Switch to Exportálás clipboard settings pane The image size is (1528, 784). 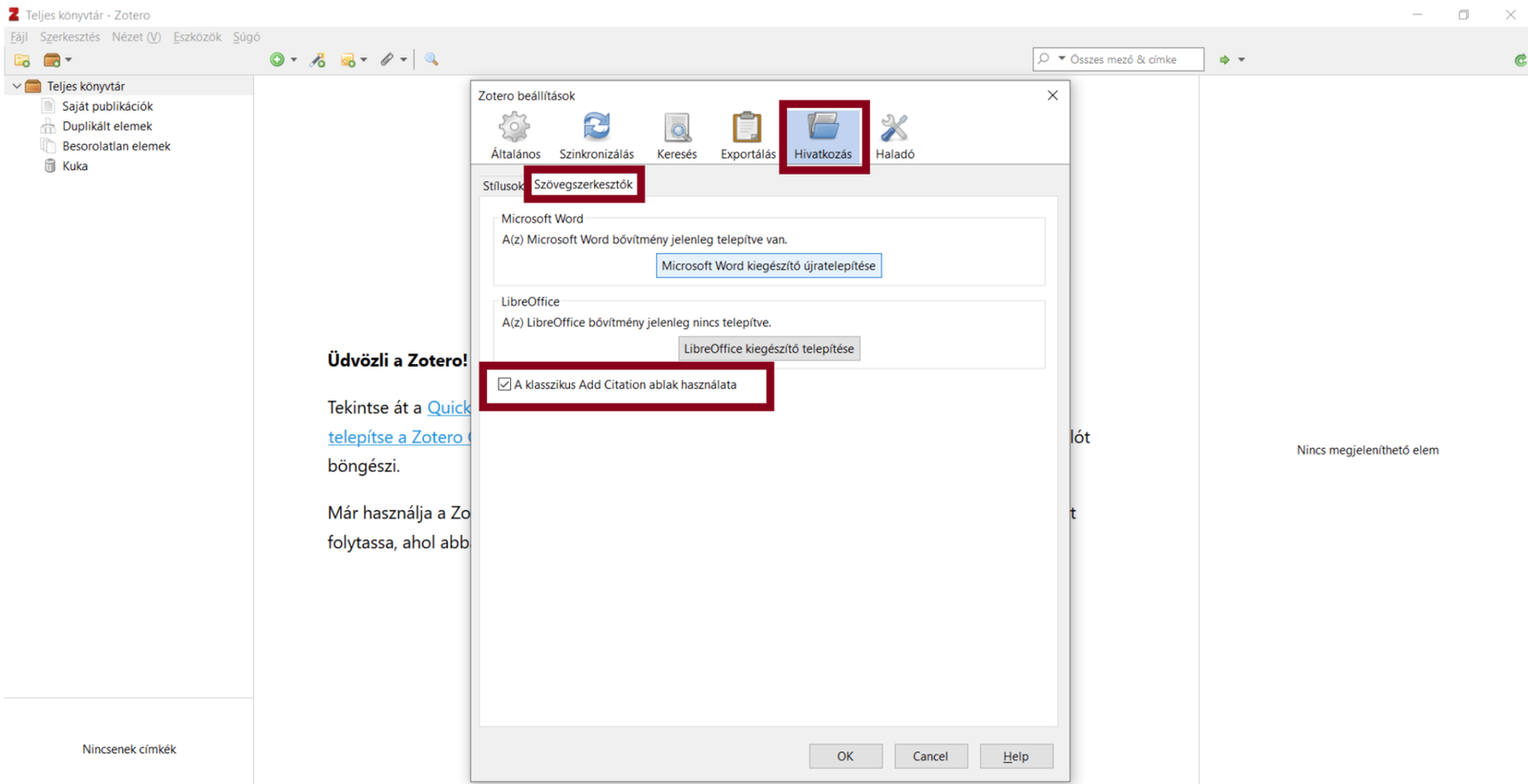pyautogui.click(x=748, y=136)
